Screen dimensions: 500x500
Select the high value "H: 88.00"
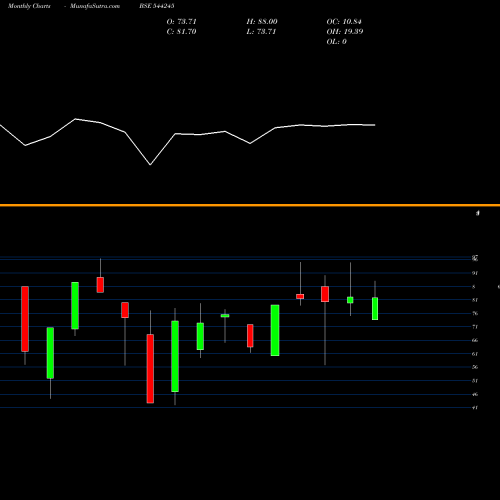coord(262,22)
